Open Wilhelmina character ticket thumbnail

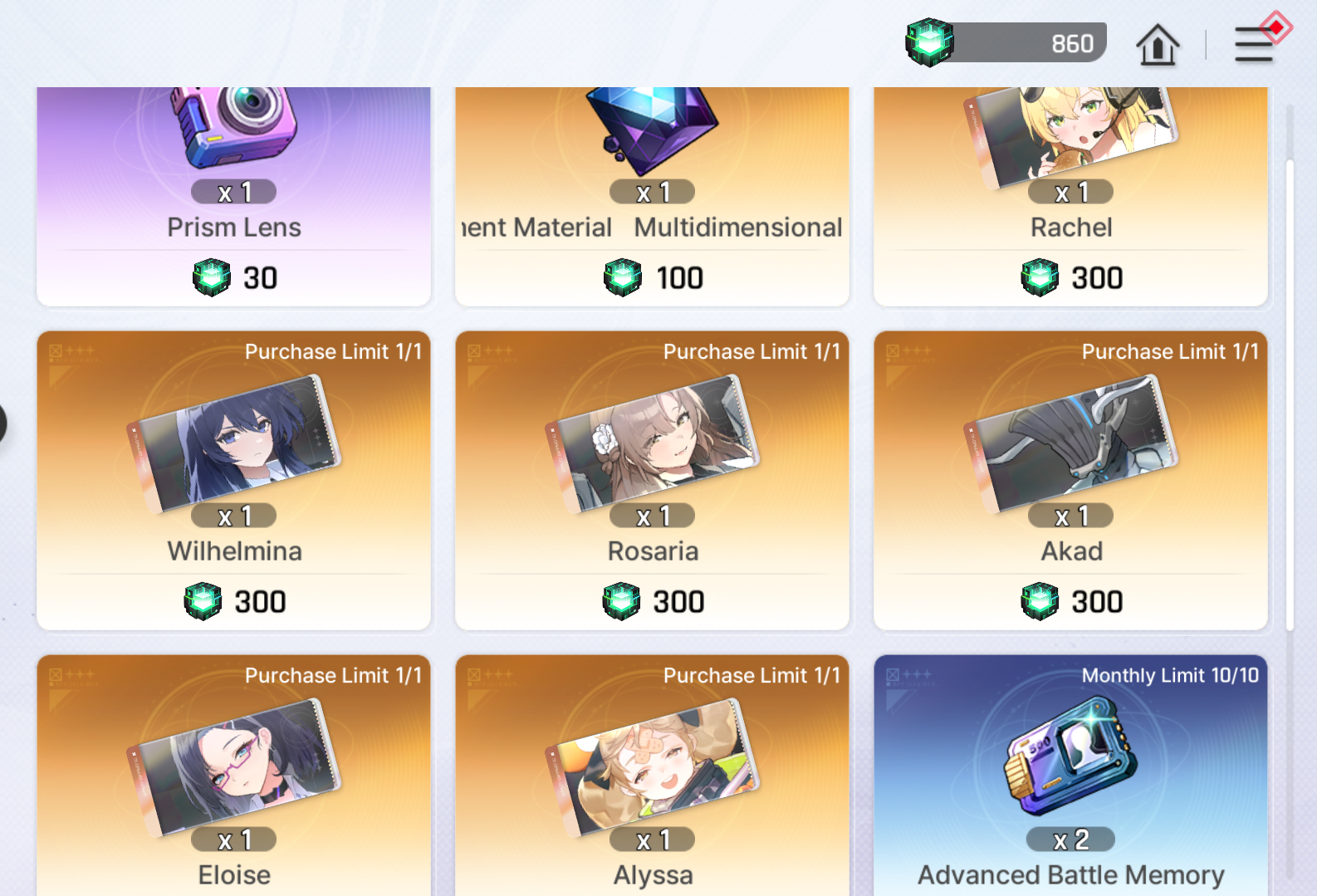coord(234,443)
